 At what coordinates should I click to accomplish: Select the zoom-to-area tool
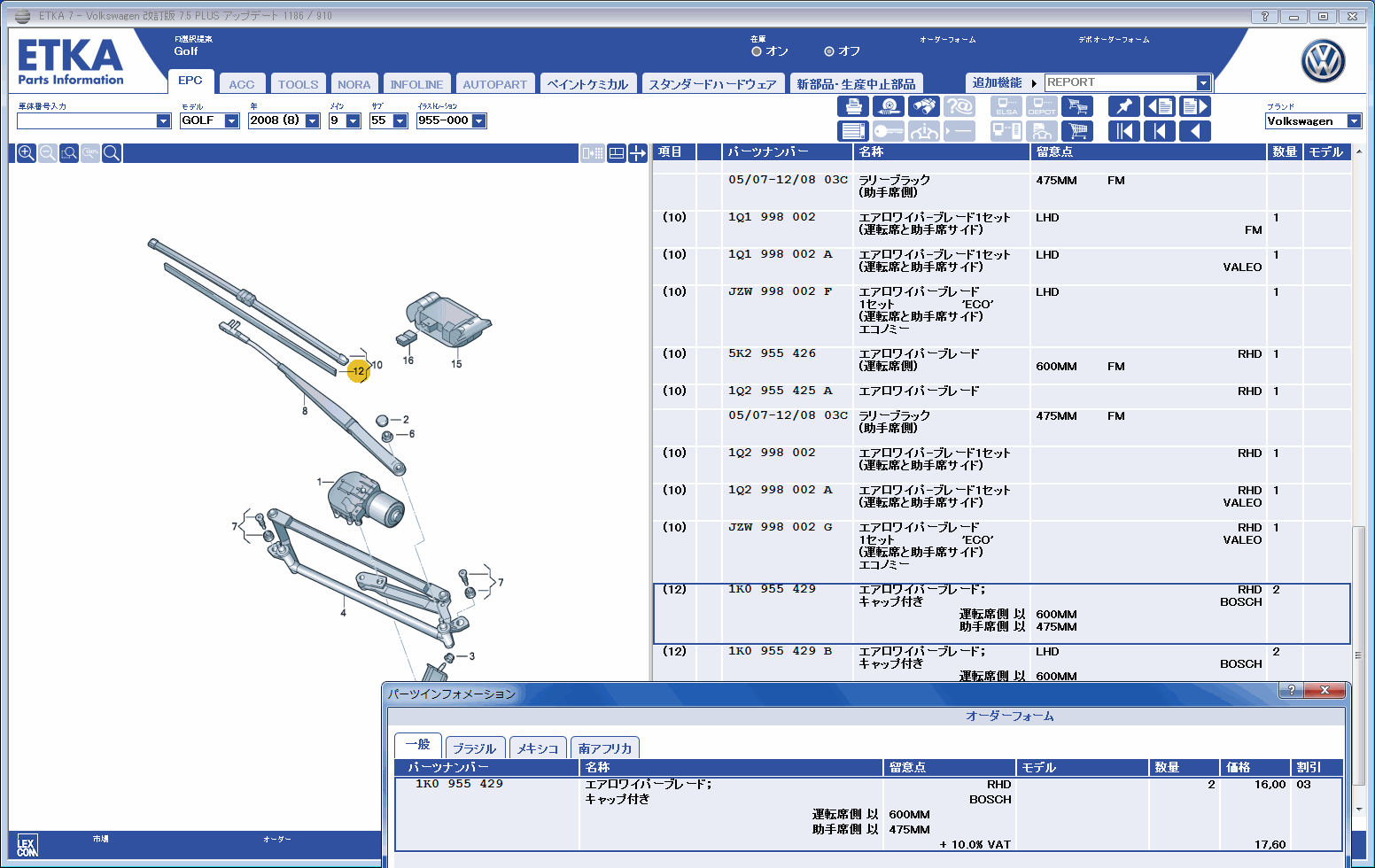click(69, 153)
